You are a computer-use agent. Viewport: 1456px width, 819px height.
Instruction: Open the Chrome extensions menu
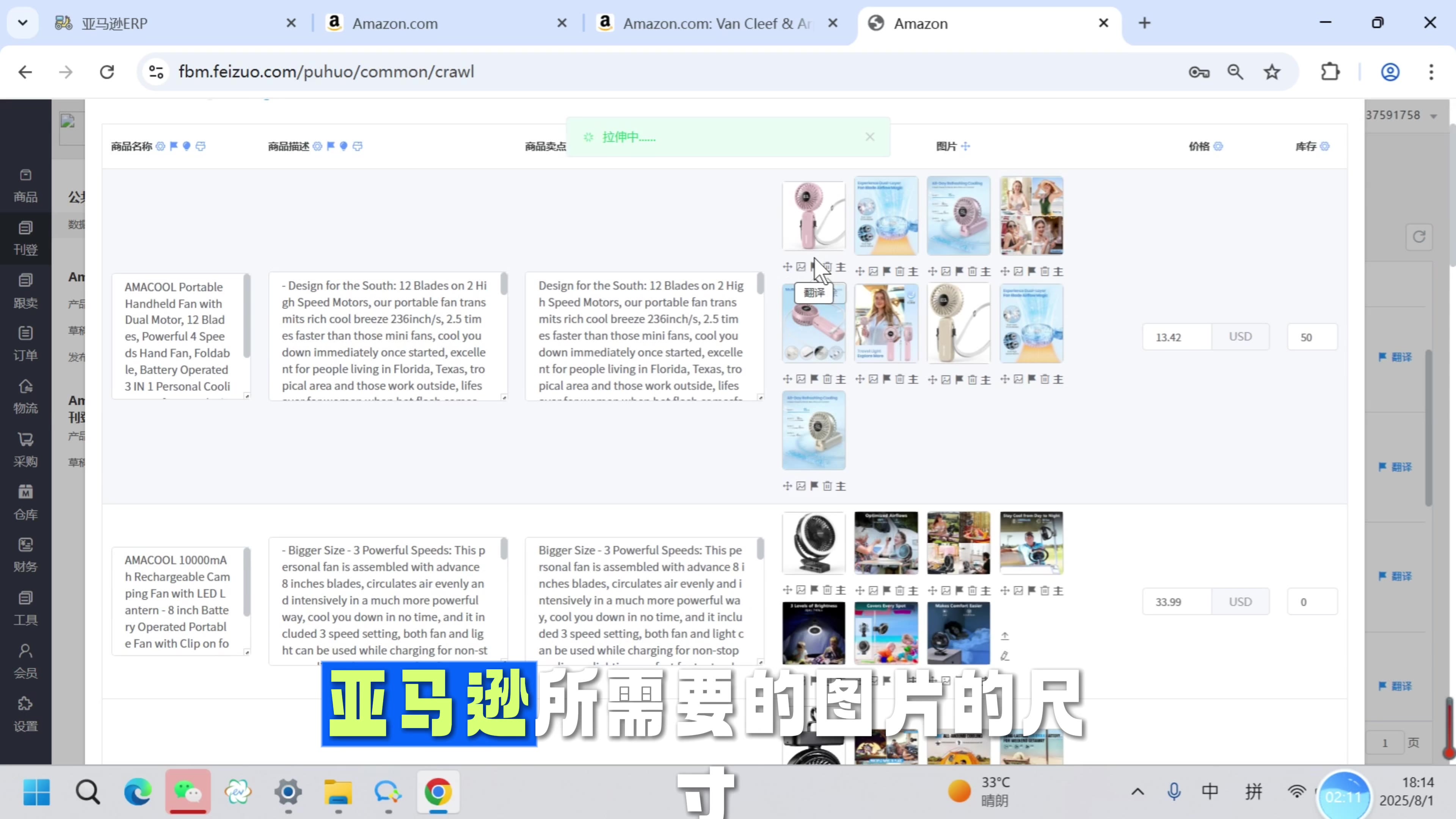click(1330, 72)
